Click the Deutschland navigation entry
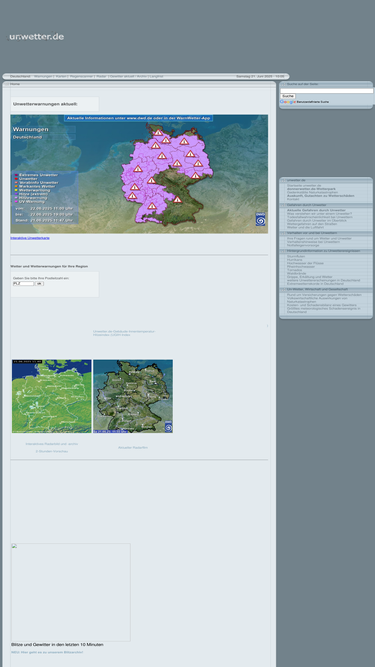Viewport: 375px width, 667px height. (20, 77)
